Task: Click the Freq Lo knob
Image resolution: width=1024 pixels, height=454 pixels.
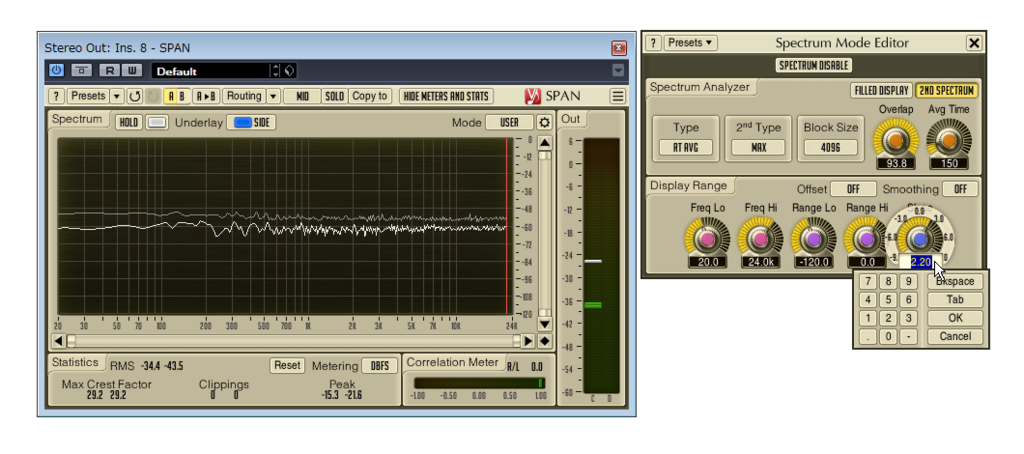Action: pyautogui.click(x=707, y=239)
